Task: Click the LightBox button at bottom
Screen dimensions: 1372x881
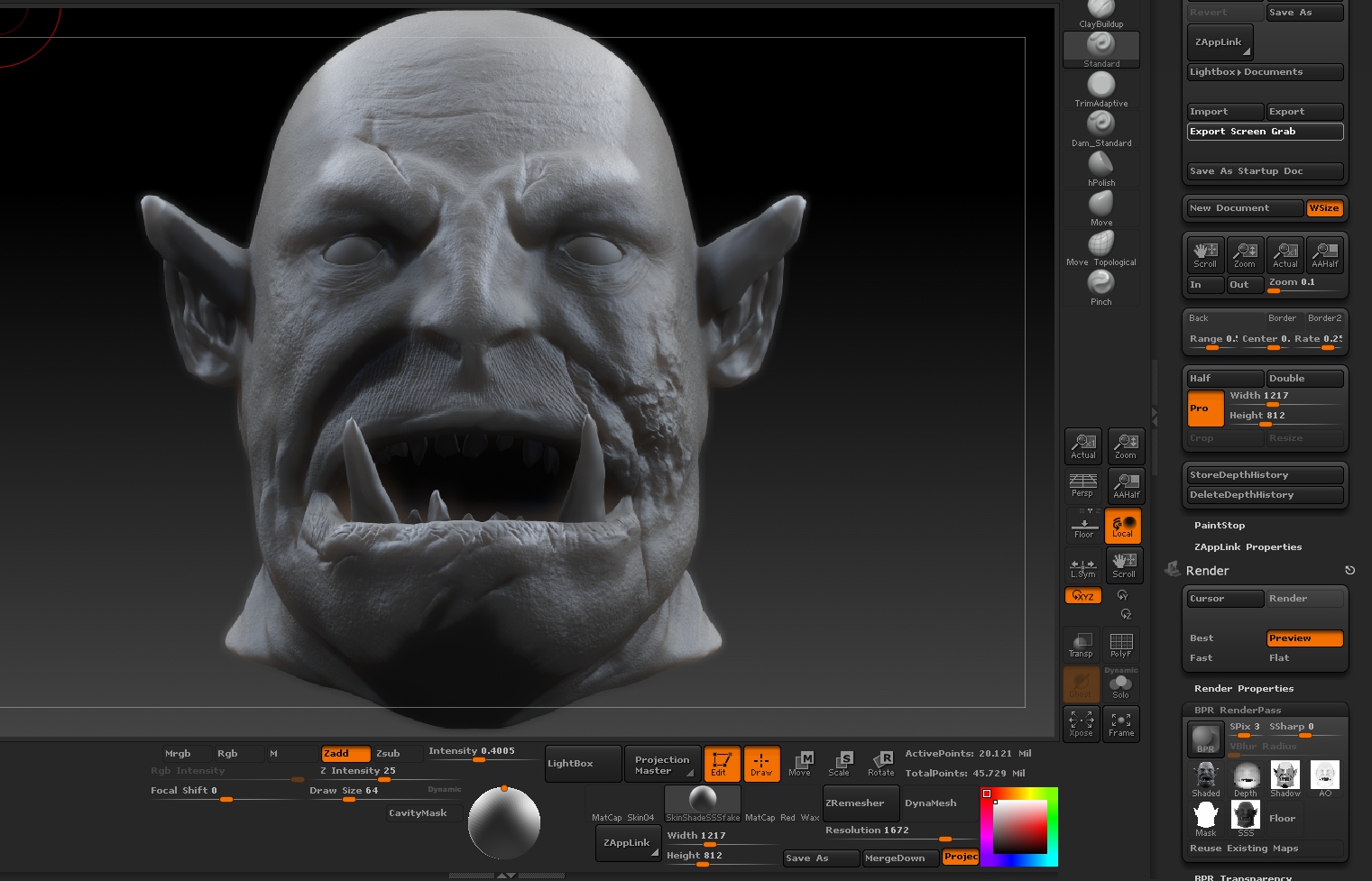Action: (583, 764)
